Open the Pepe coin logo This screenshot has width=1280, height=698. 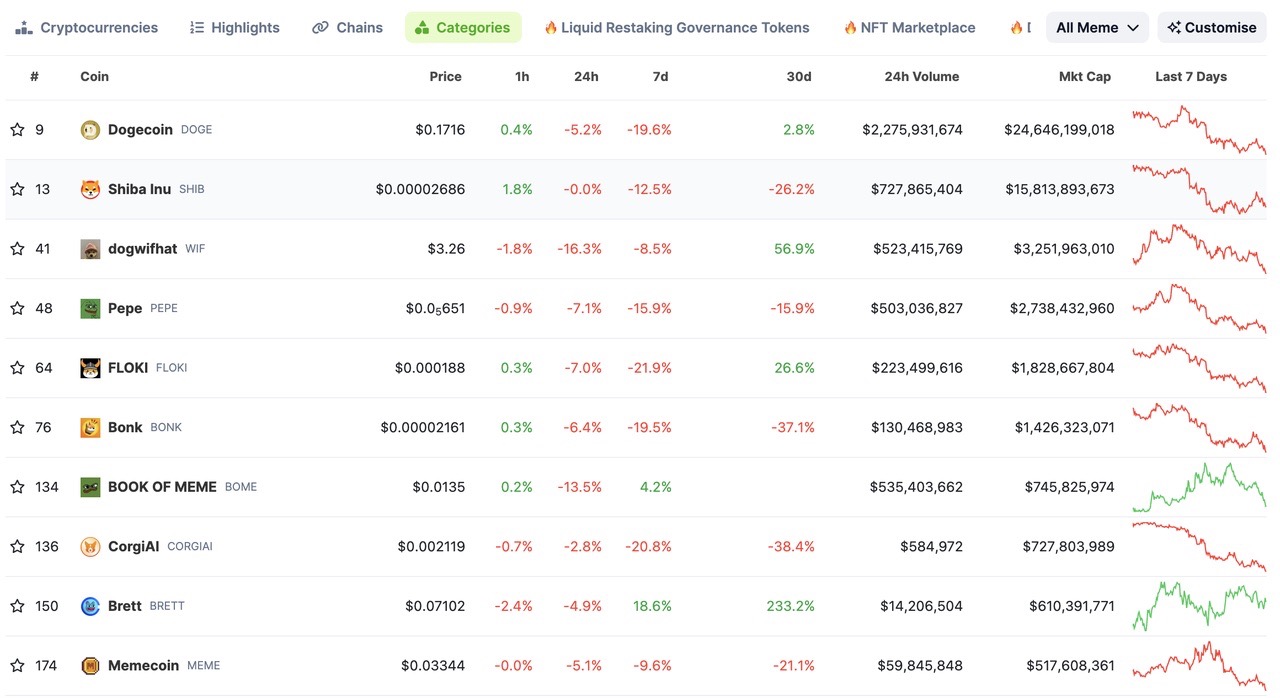pyautogui.click(x=90, y=308)
